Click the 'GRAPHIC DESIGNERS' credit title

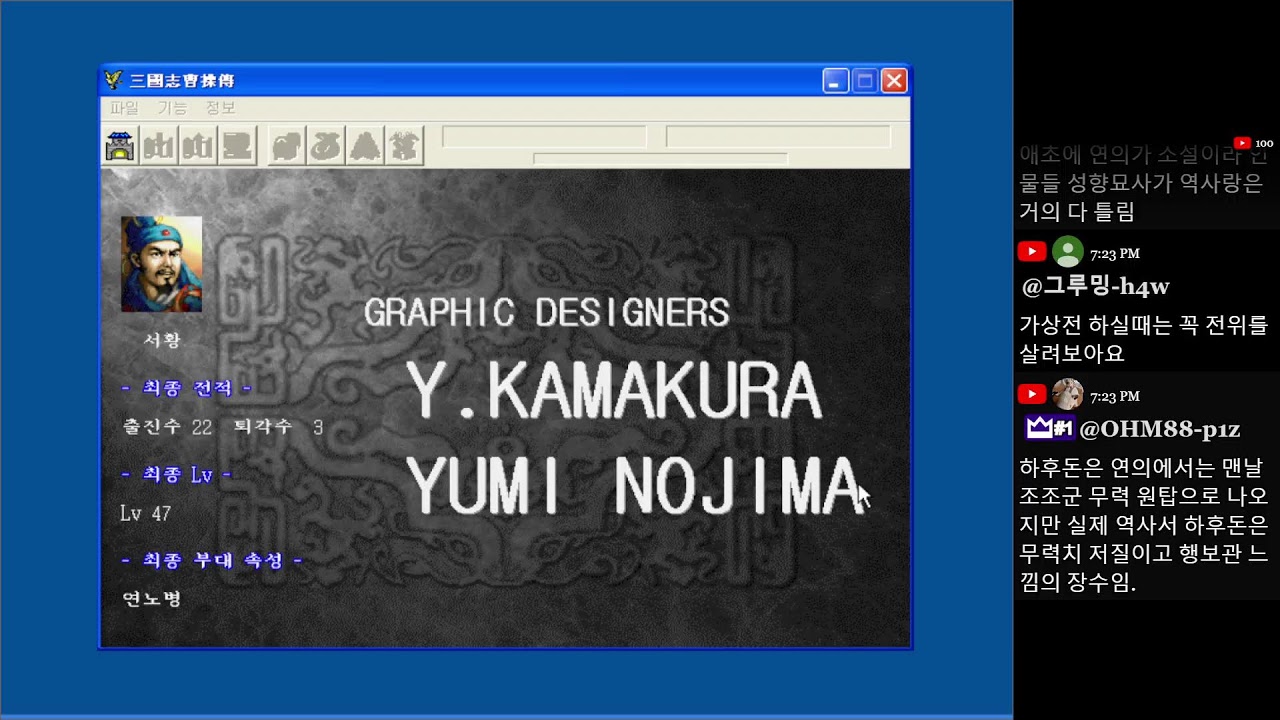pyautogui.click(x=547, y=313)
